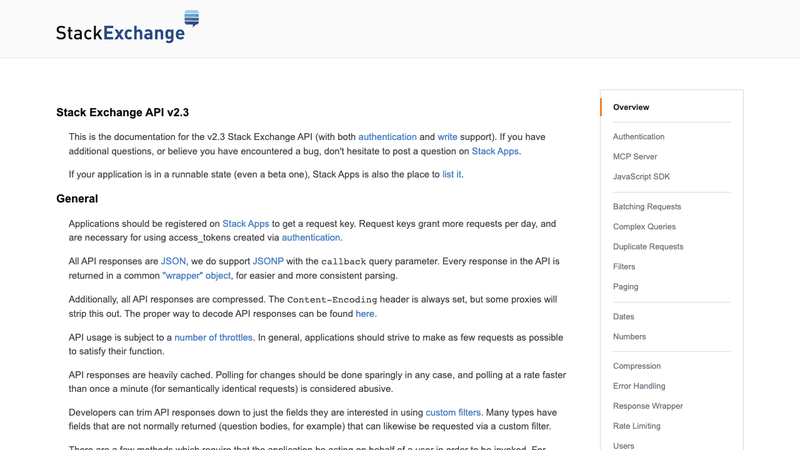
Task: Click the 'list it' link
Action: pos(452,174)
